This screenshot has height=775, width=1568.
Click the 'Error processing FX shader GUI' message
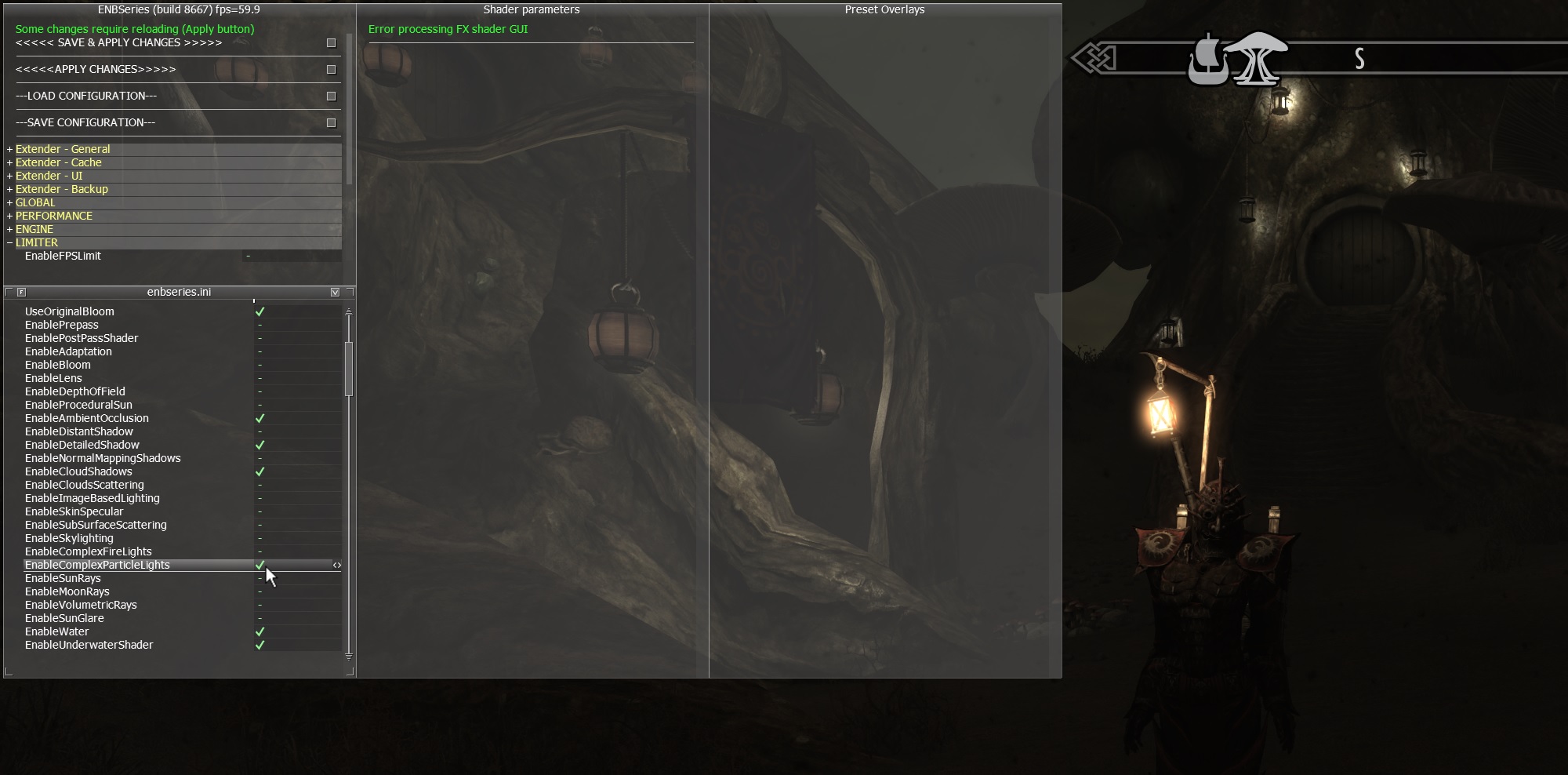tap(448, 29)
